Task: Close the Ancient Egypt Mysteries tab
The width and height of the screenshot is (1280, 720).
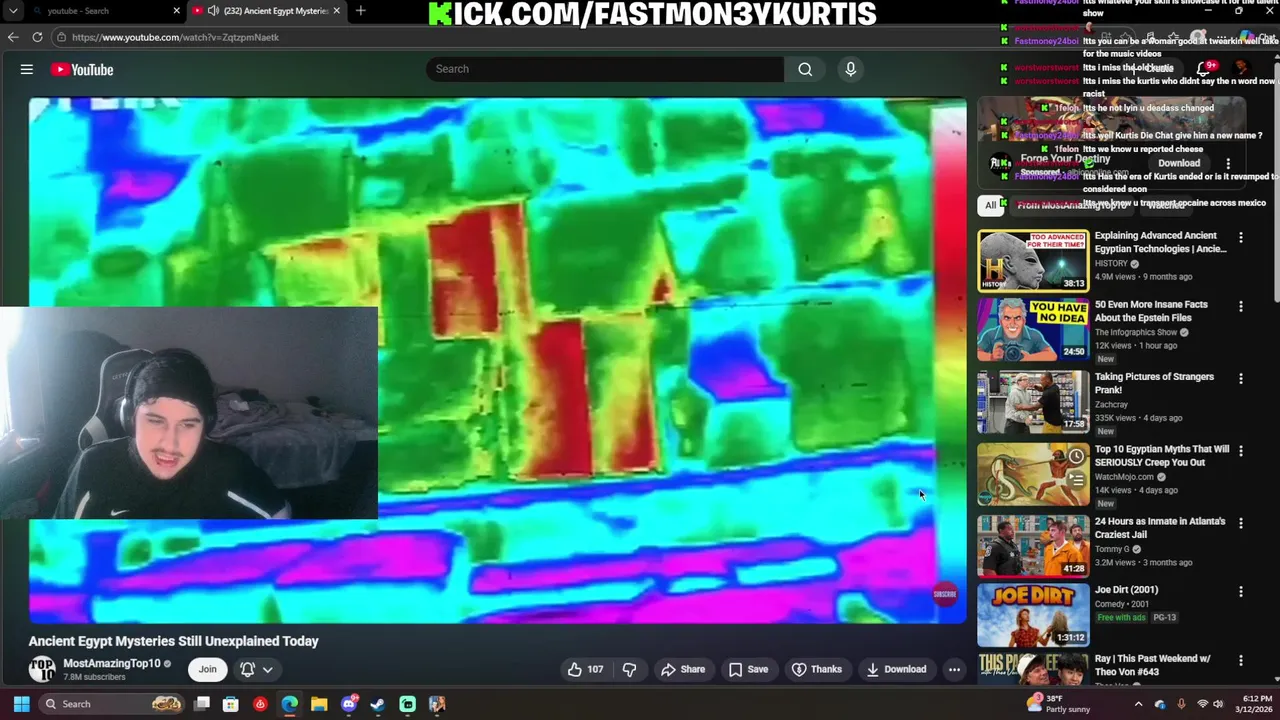Action: (336, 11)
